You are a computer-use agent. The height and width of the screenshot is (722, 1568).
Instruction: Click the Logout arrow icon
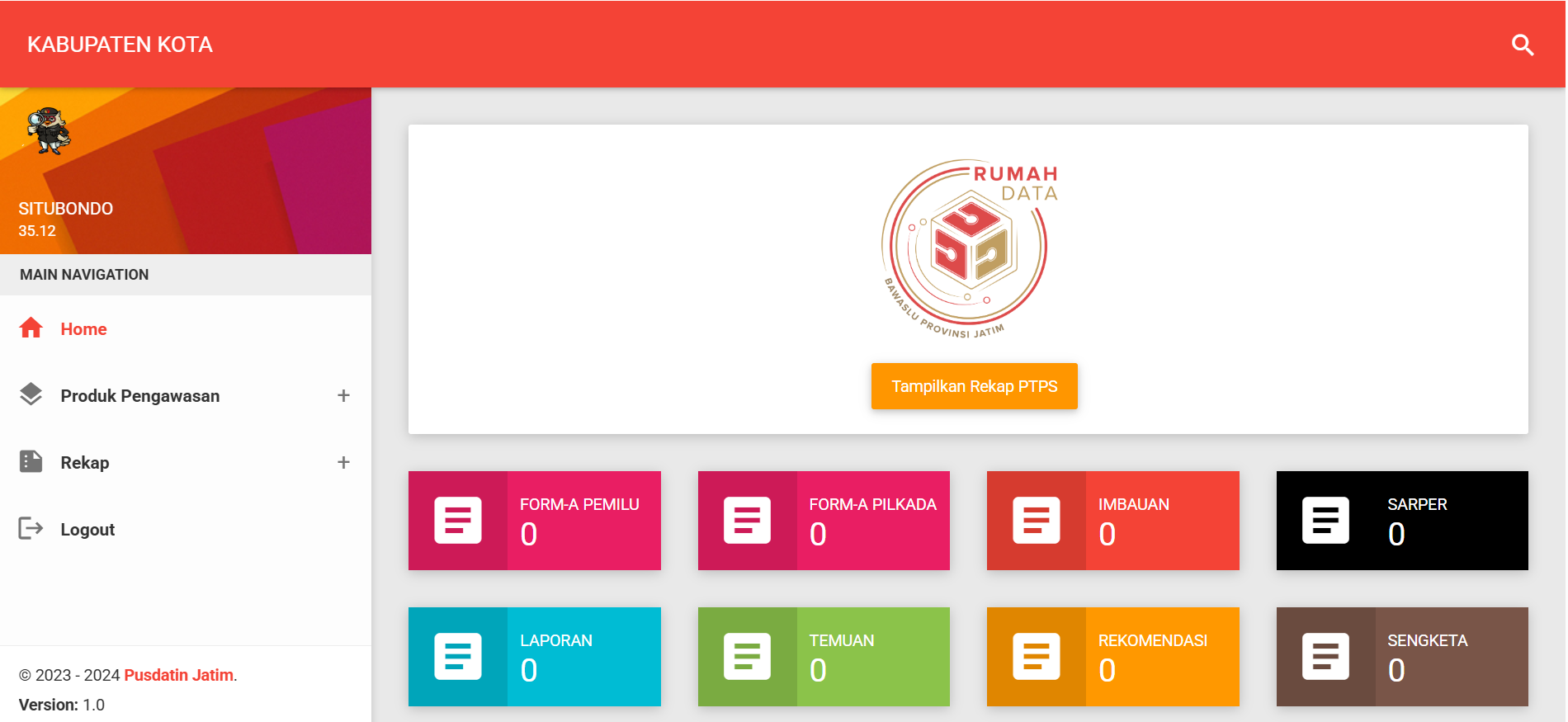point(31,528)
